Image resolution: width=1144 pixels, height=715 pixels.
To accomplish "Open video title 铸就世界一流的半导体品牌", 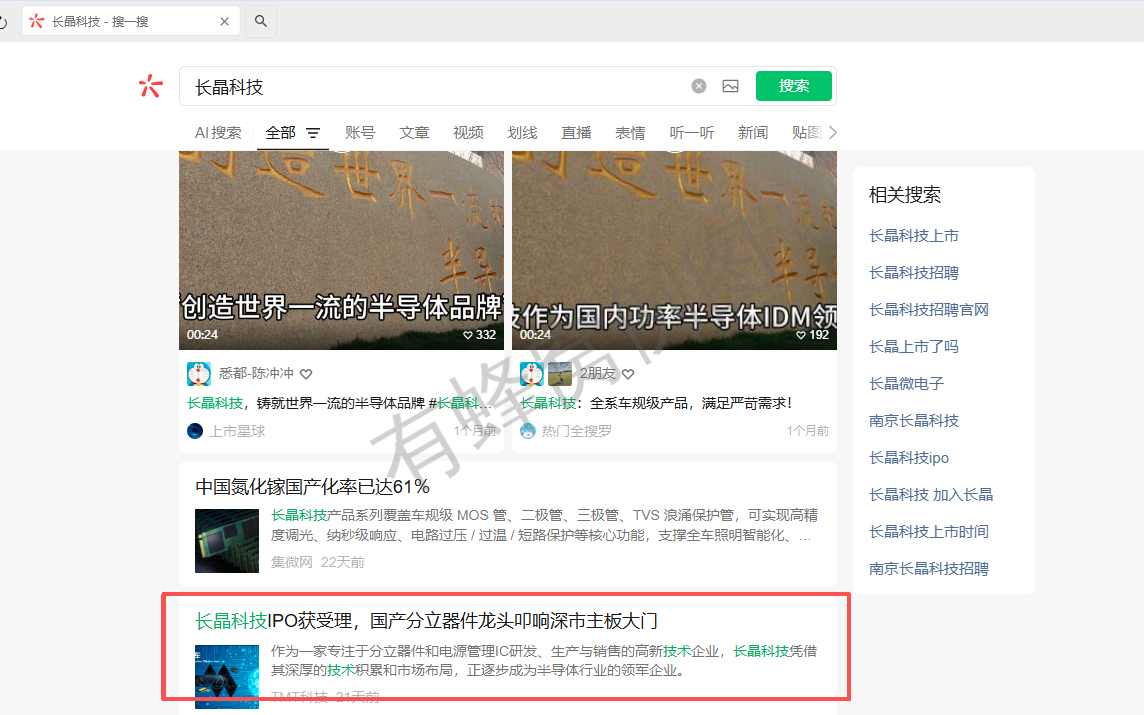I will [x=340, y=403].
